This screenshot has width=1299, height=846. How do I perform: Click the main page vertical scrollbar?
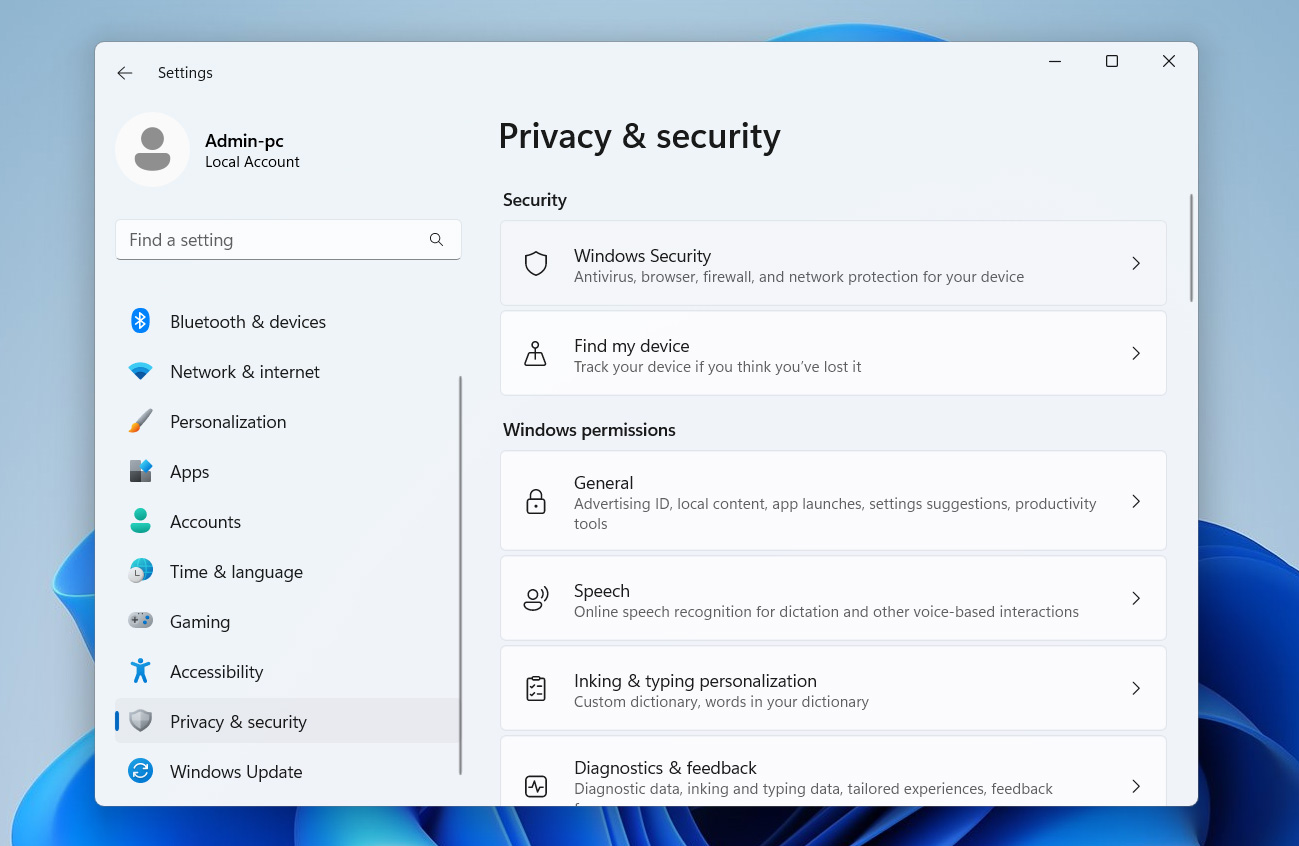pyautogui.click(x=1191, y=248)
